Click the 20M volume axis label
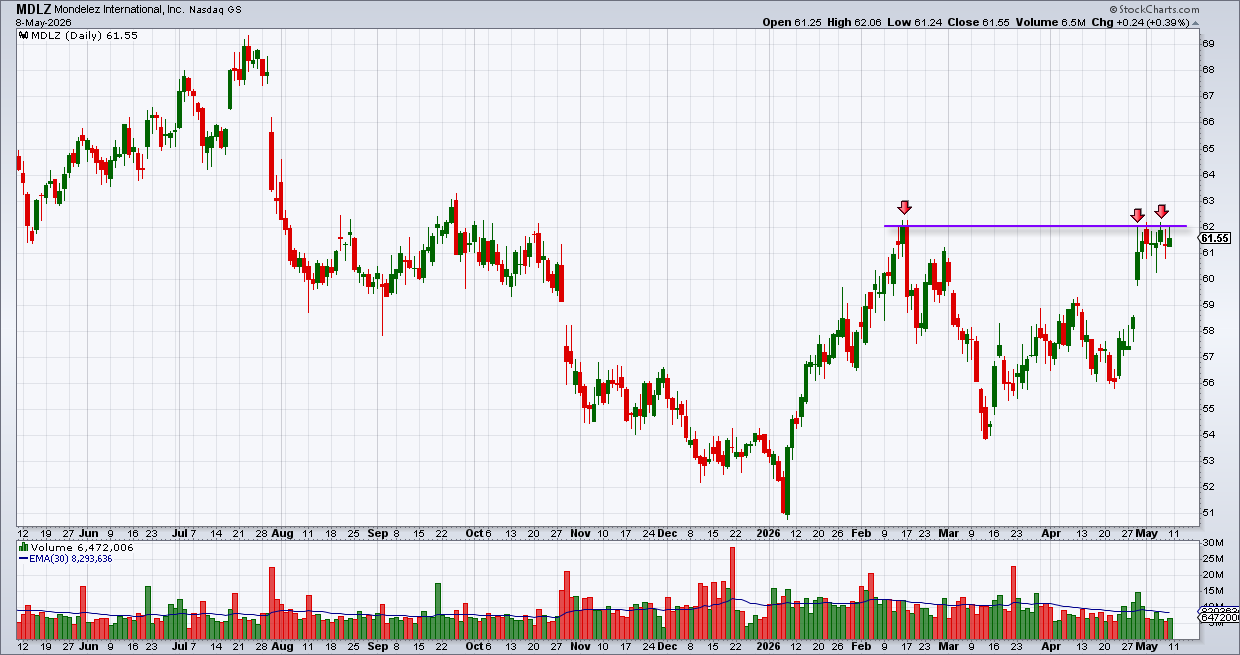The image size is (1240, 655). coord(1211,575)
